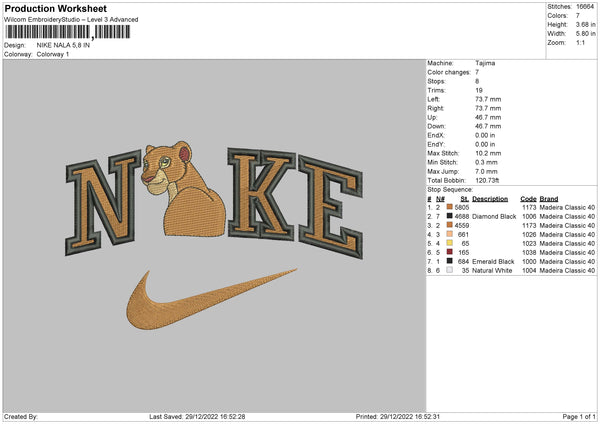The height and width of the screenshot is (424, 600).
Task: Click the embroidered letter K in the design
Action: point(261,194)
